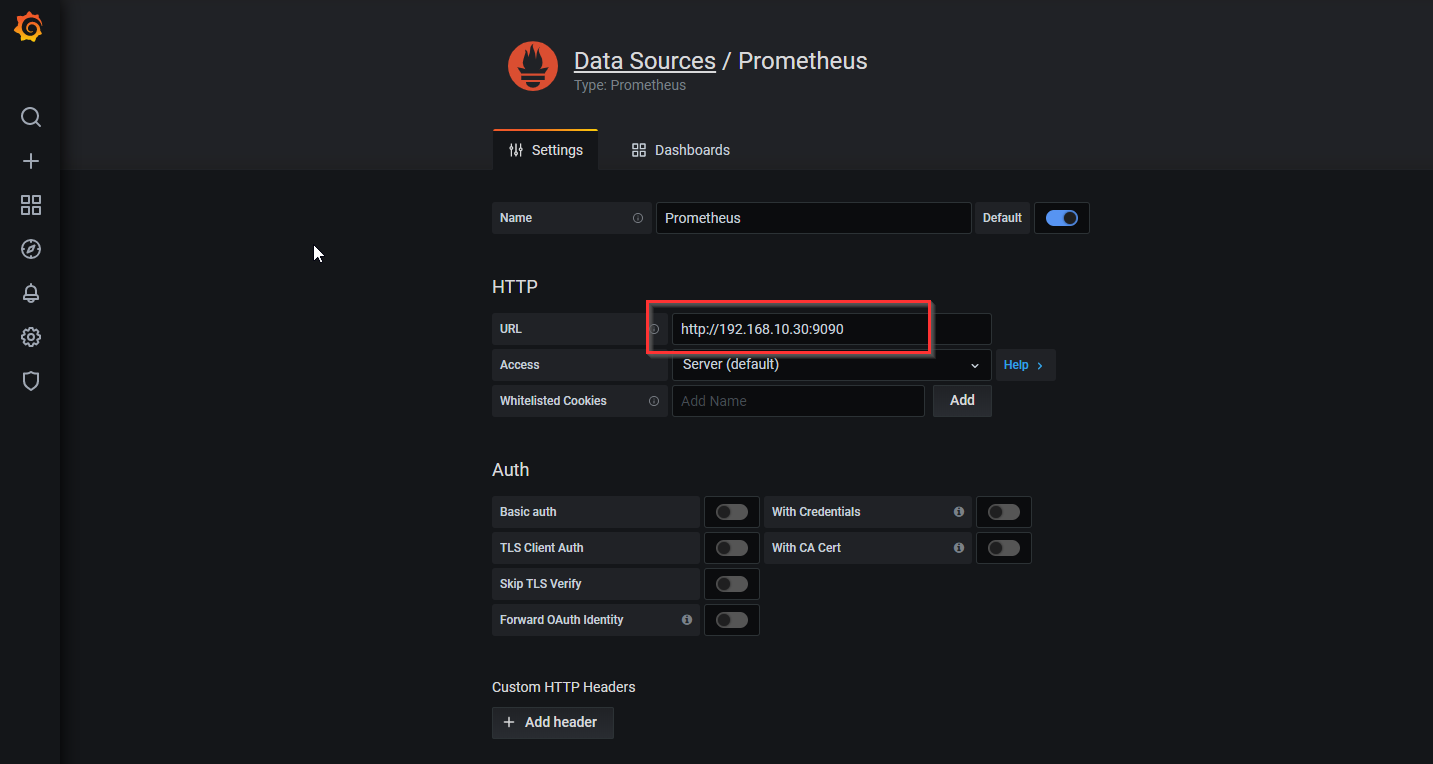Open the Access Server (default) dropdown
Viewport: 1433px width, 764px height.
[x=832, y=365]
